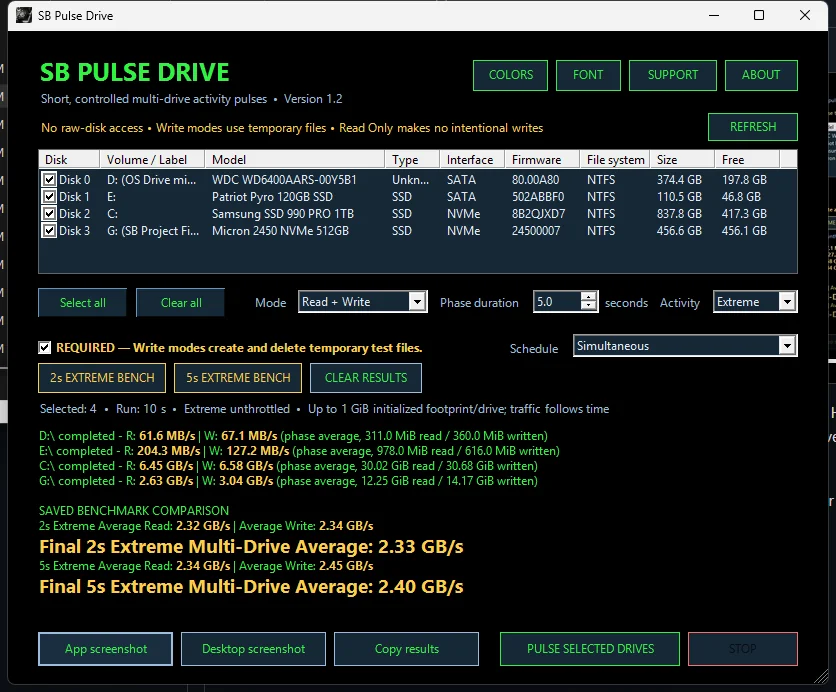Click the Interface column header
The height and width of the screenshot is (692, 836).
(x=472, y=159)
